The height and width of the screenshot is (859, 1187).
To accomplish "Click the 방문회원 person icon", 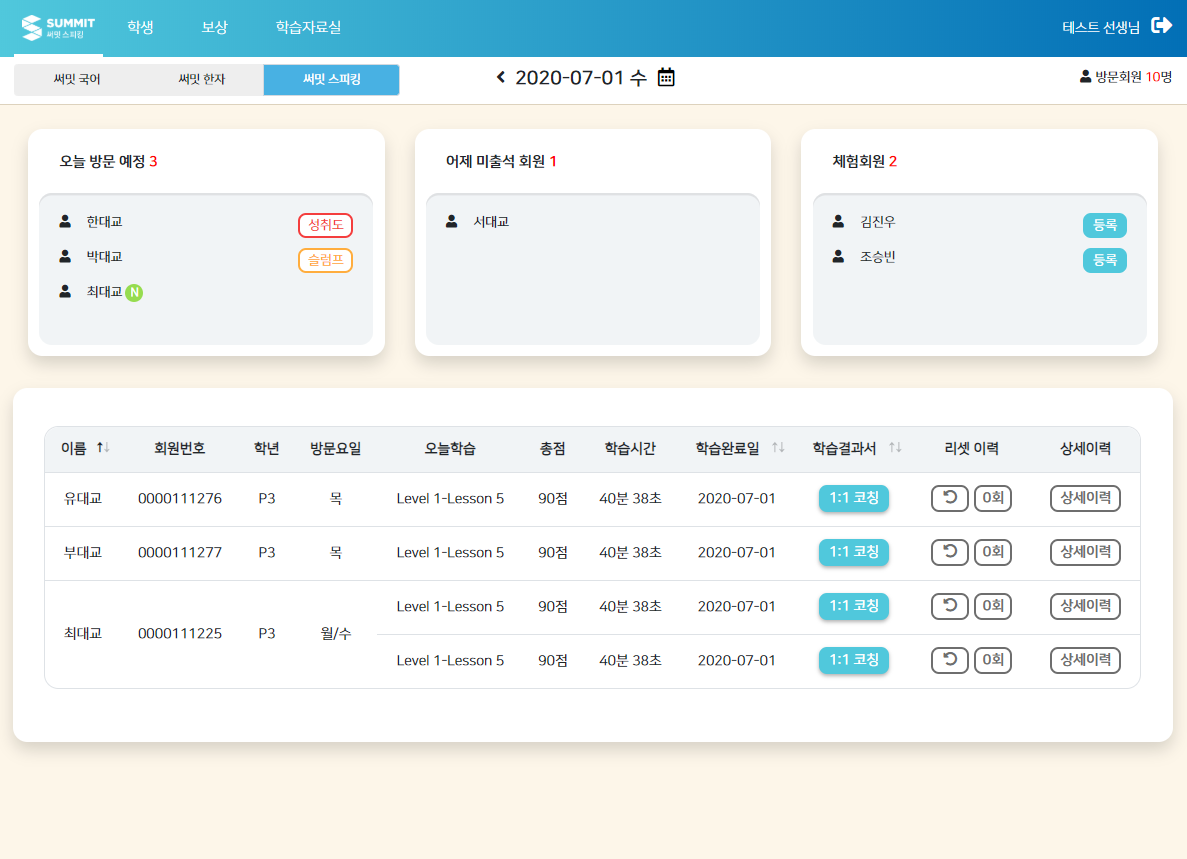I will (1086, 76).
